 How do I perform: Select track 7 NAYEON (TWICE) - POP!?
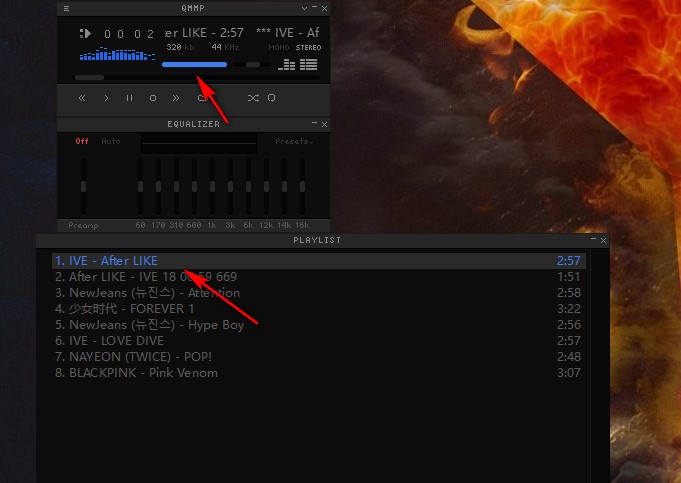coord(319,357)
